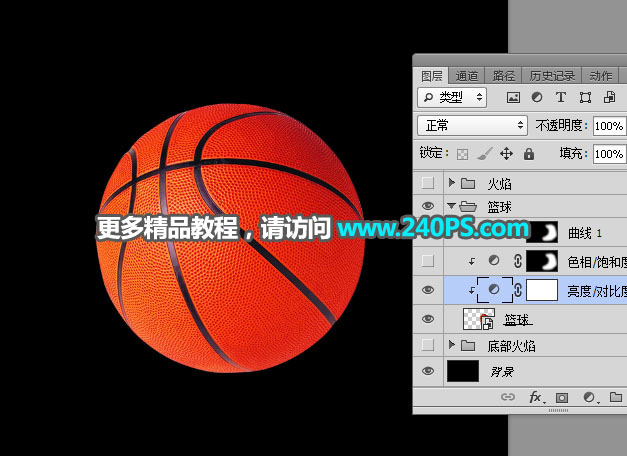627x456 pixels.
Task: Click mask link icon on 色相/饱和度 layer
Action: [517, 261]
